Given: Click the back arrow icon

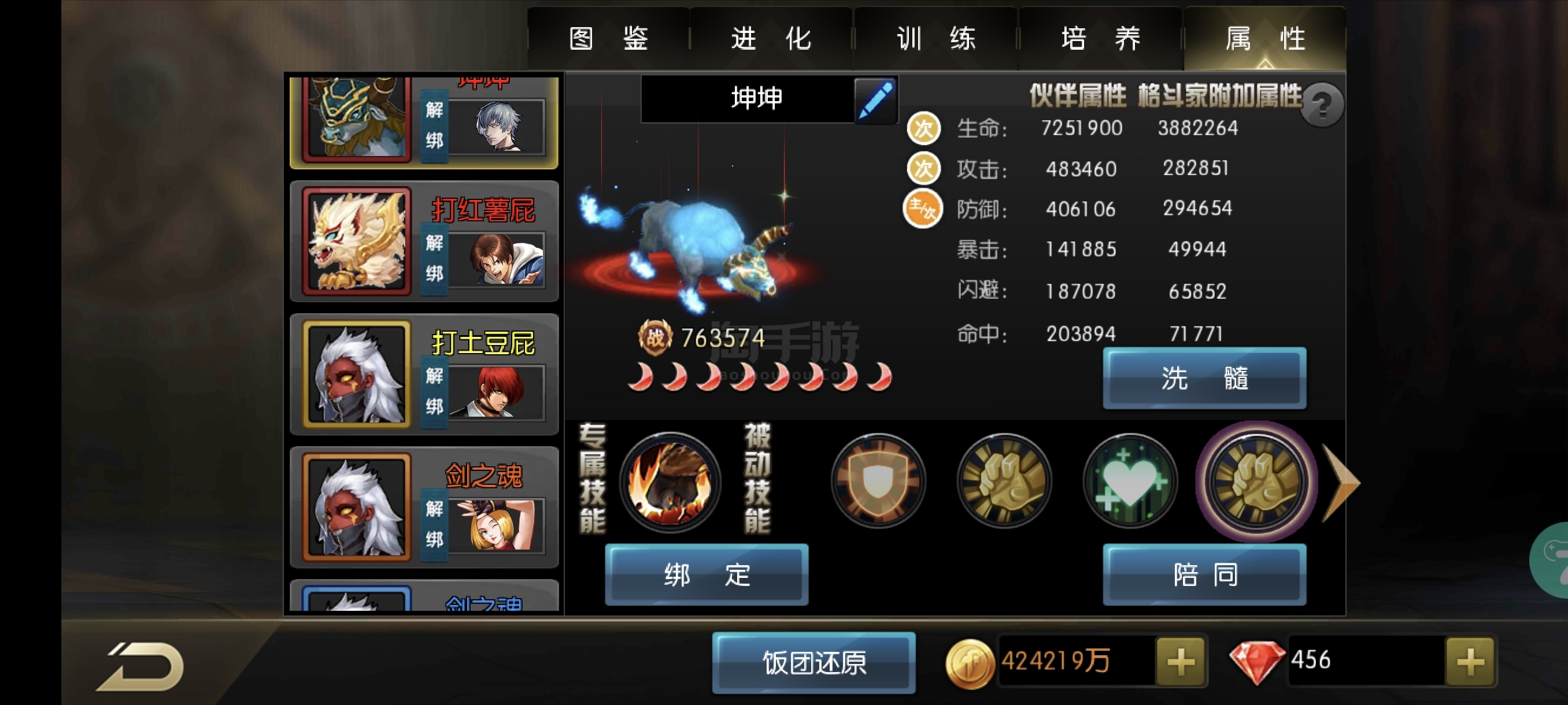Looking at the screenshot, I should coord(140,667).
